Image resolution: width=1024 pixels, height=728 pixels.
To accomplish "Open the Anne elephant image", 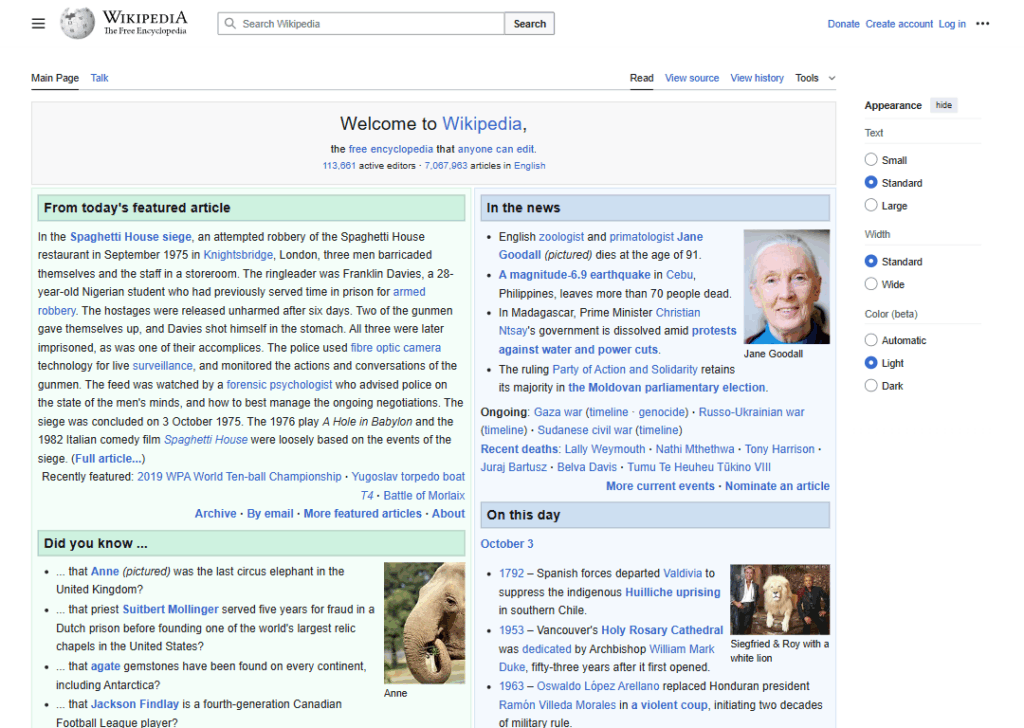I will point(424,622).
